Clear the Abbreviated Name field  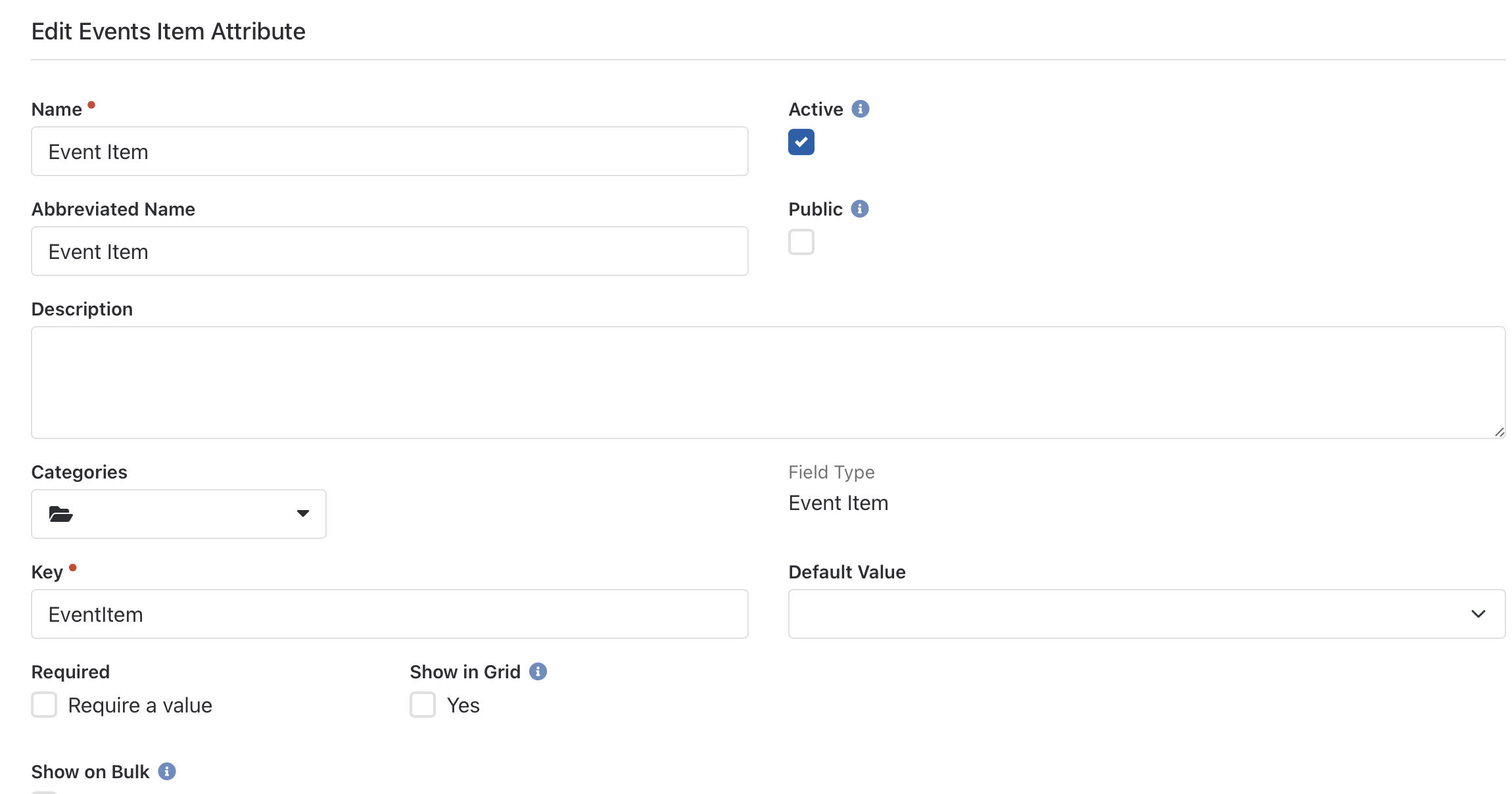[390, 251]
